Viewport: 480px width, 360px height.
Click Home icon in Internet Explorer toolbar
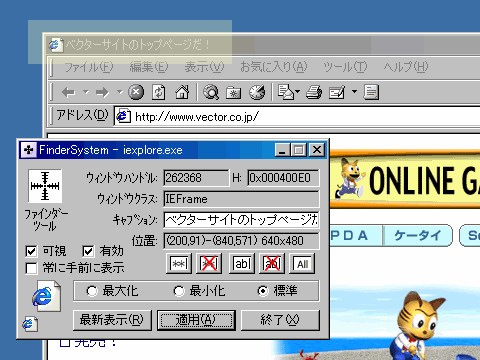coord(182,92)
